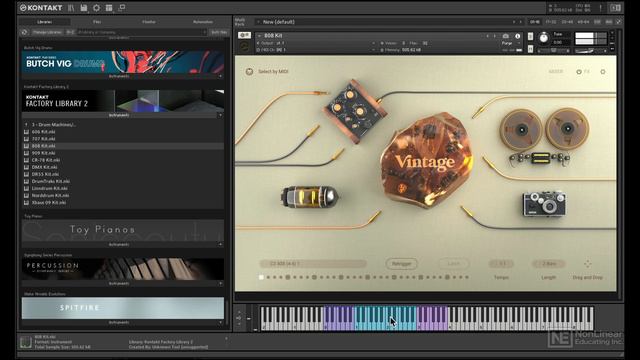The width and height of the screenshot is (640, 360).
Task: Toggle the KSP multi script button
Action: [x=598, y=22]
